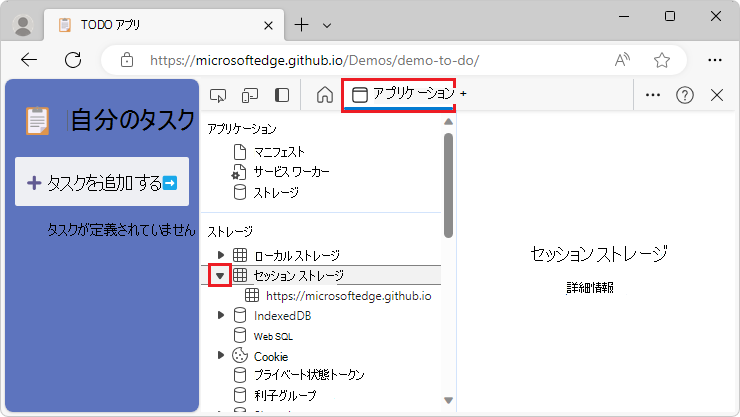
Task: Open DevTools customize menu (three dots)
Action: point(653,95)
